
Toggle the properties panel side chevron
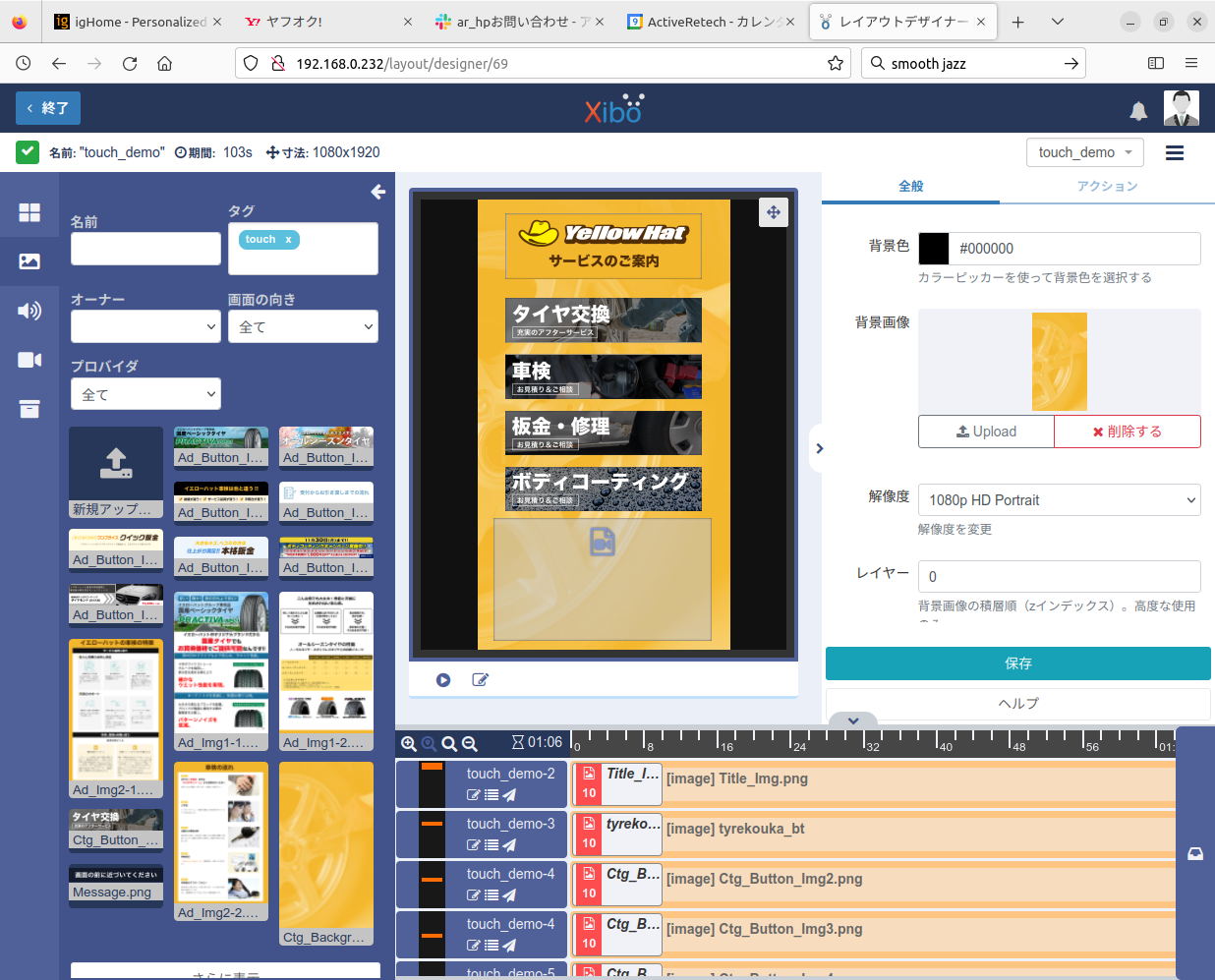pyautogui.click(x=820, y=448)
